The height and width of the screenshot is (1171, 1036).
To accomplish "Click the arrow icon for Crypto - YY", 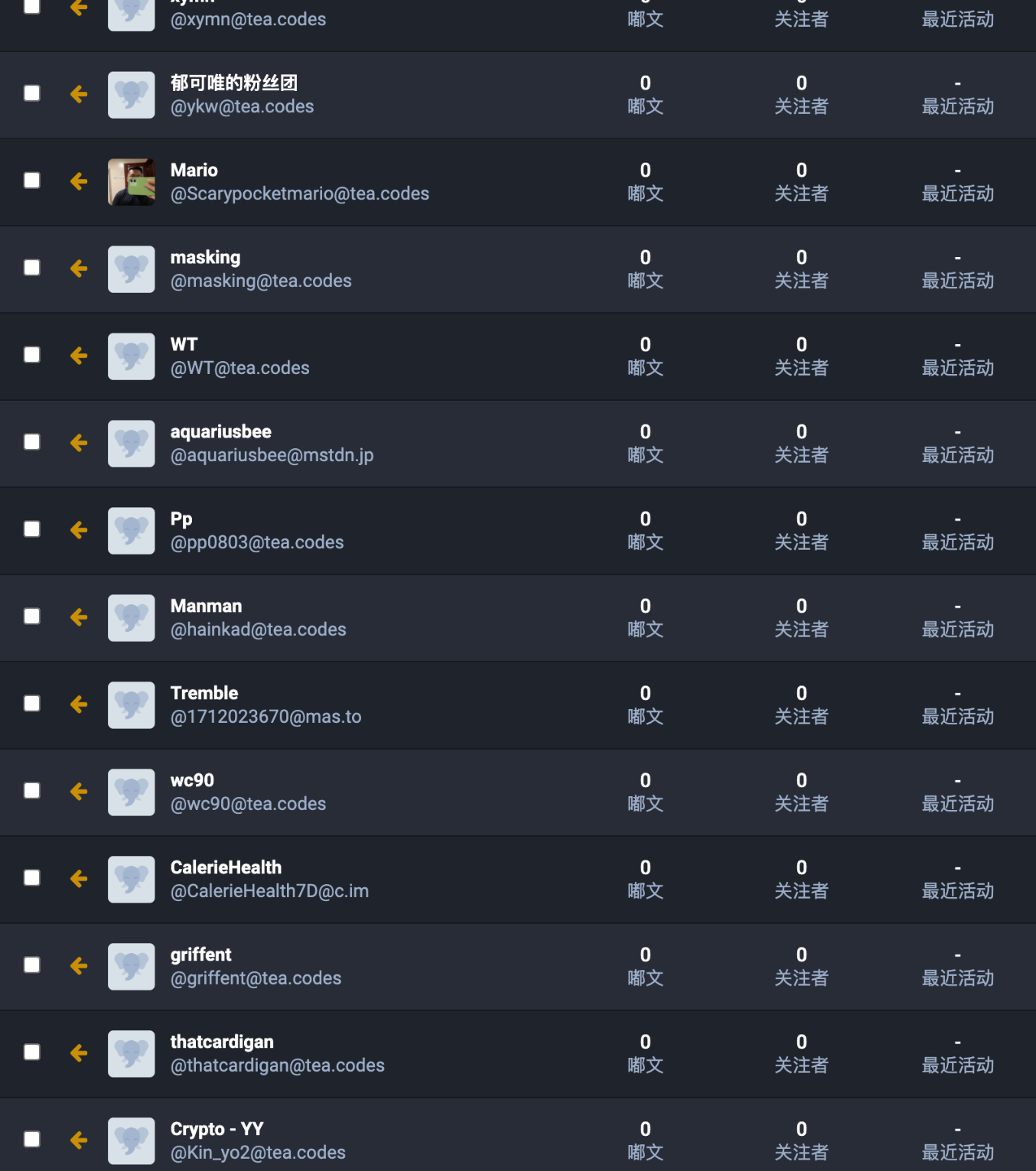I will click(79, 1140).
